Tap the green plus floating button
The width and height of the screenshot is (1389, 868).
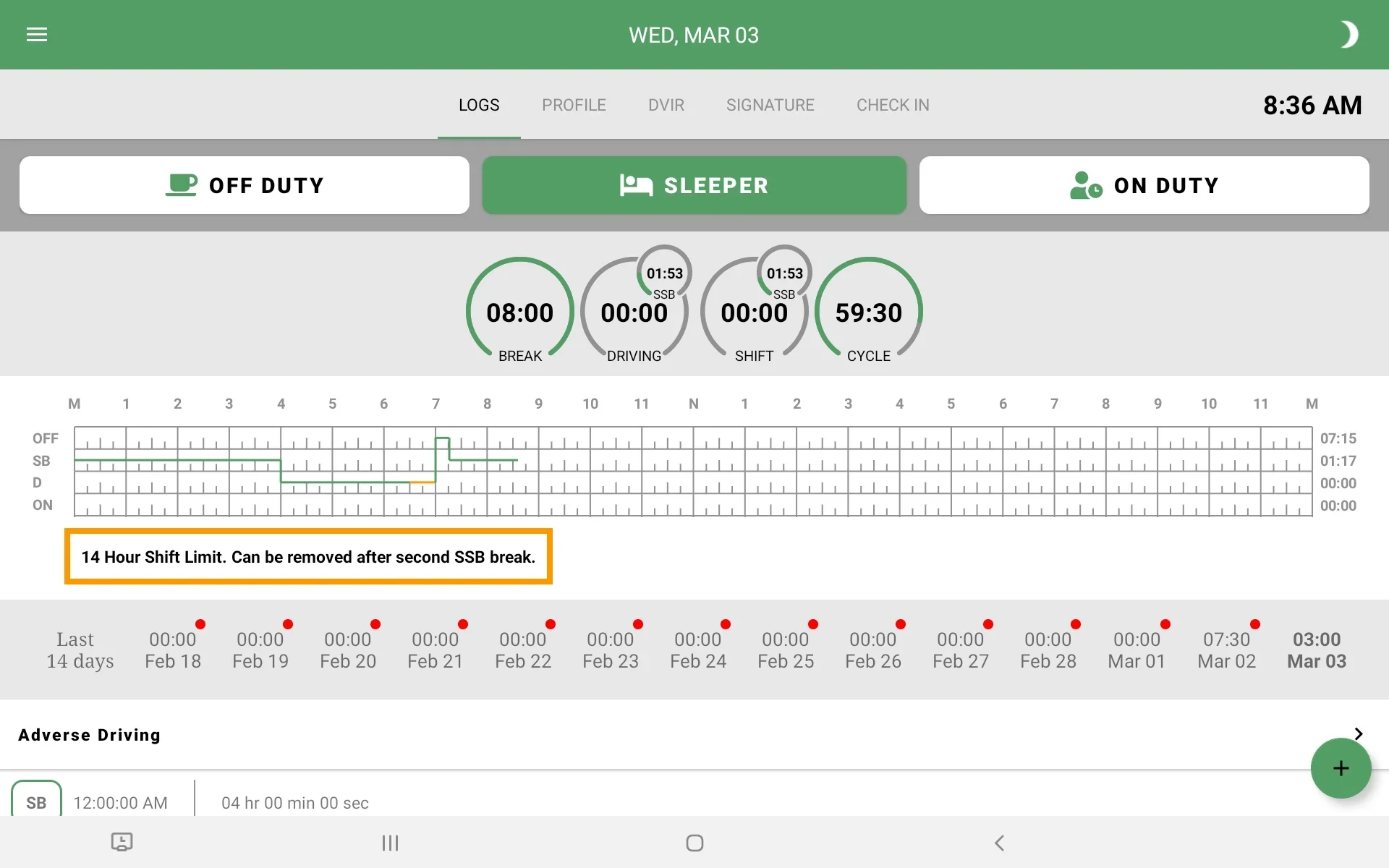(1341, 768)
